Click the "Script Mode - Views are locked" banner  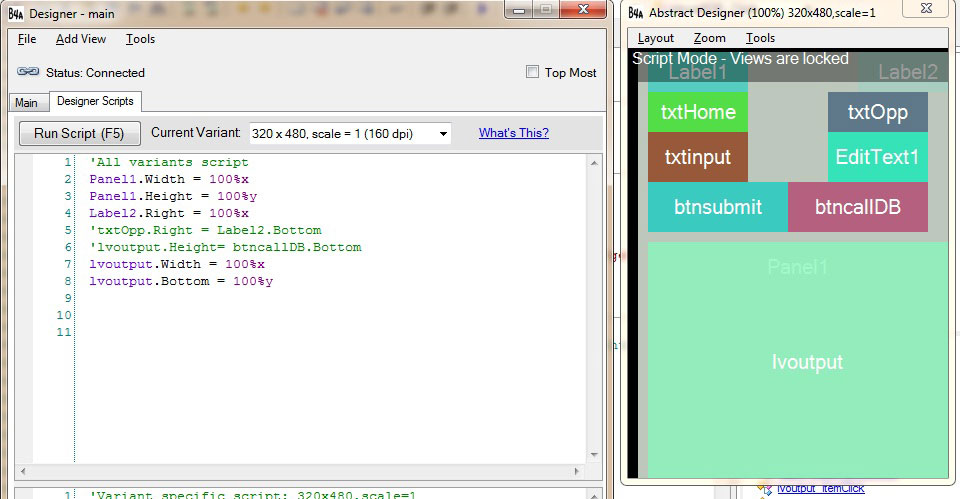[740, 59]
